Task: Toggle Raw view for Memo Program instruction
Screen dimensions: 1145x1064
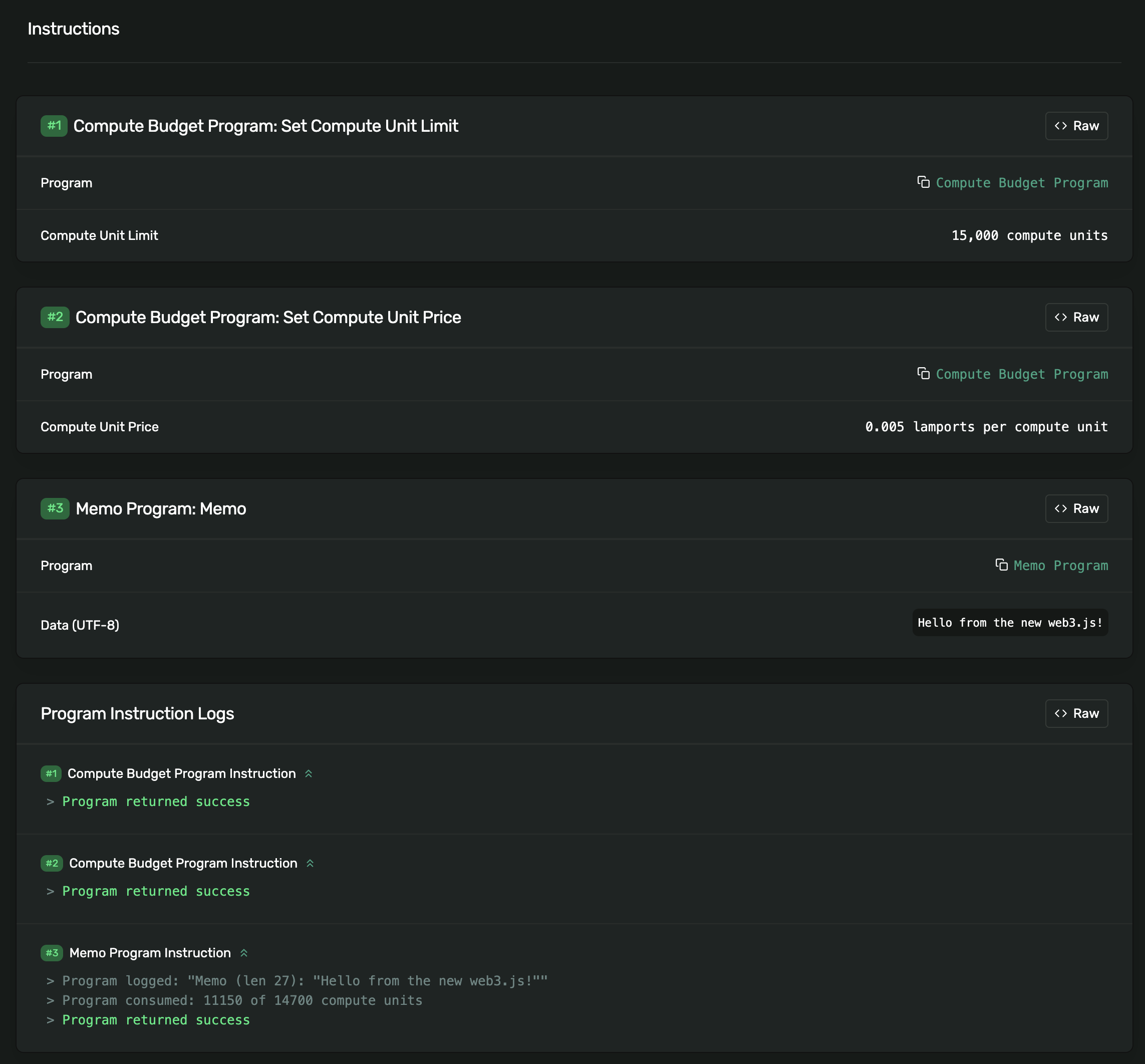Action: click(x=1076, y=508)
